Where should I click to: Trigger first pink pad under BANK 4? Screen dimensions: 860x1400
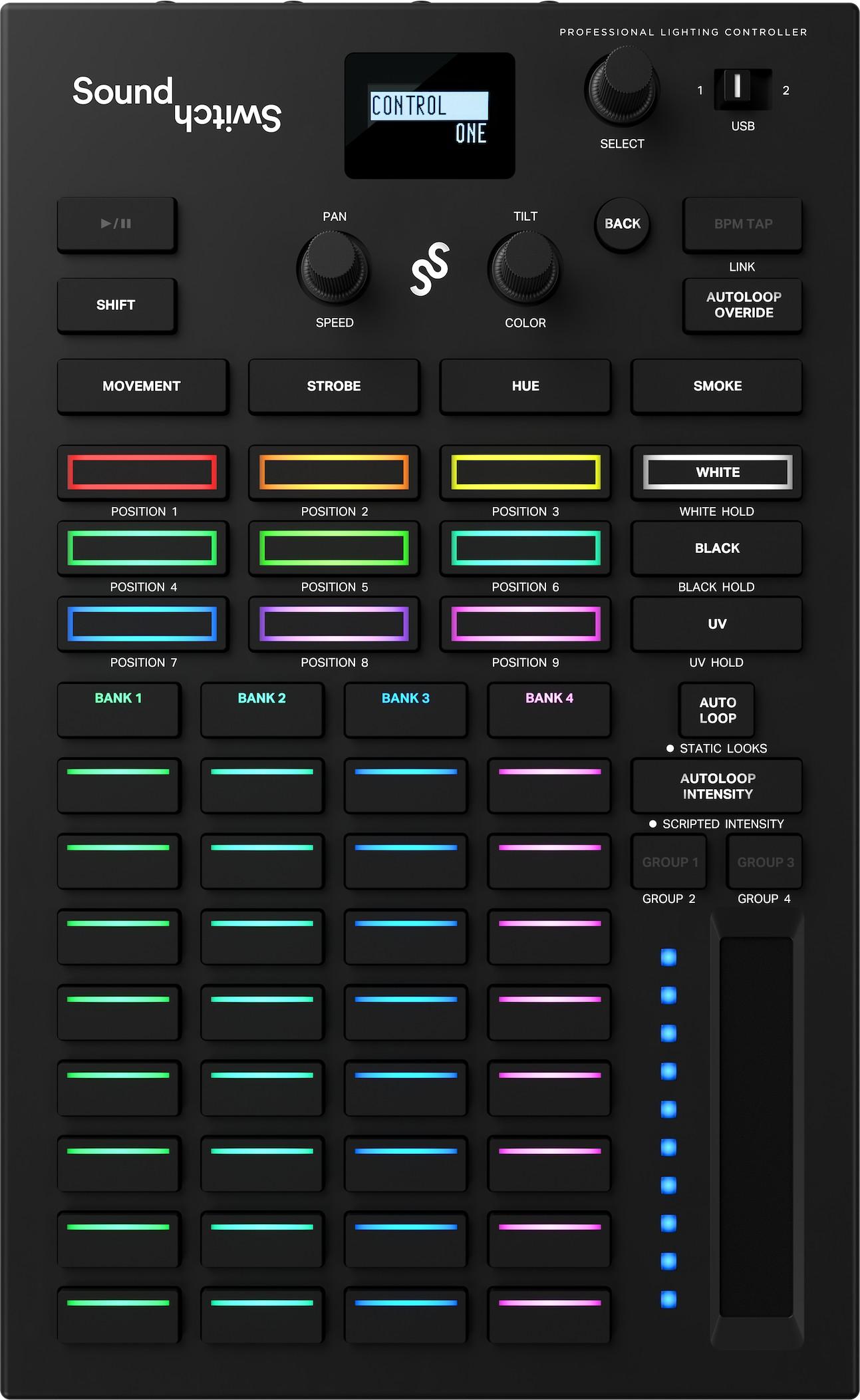(x=549, y=786)
